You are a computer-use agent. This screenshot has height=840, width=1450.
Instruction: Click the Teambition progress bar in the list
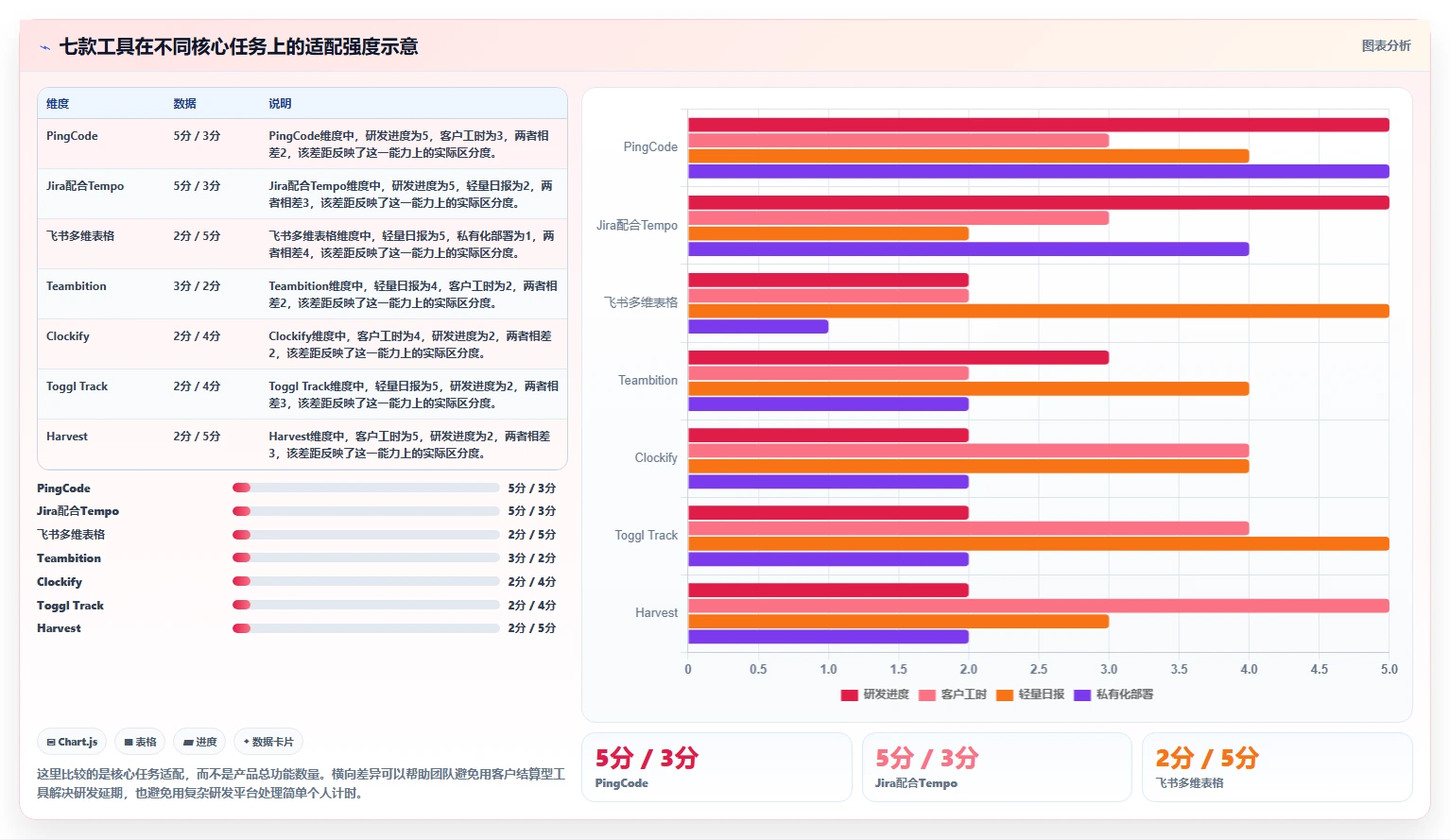click(x=366, y=557)
